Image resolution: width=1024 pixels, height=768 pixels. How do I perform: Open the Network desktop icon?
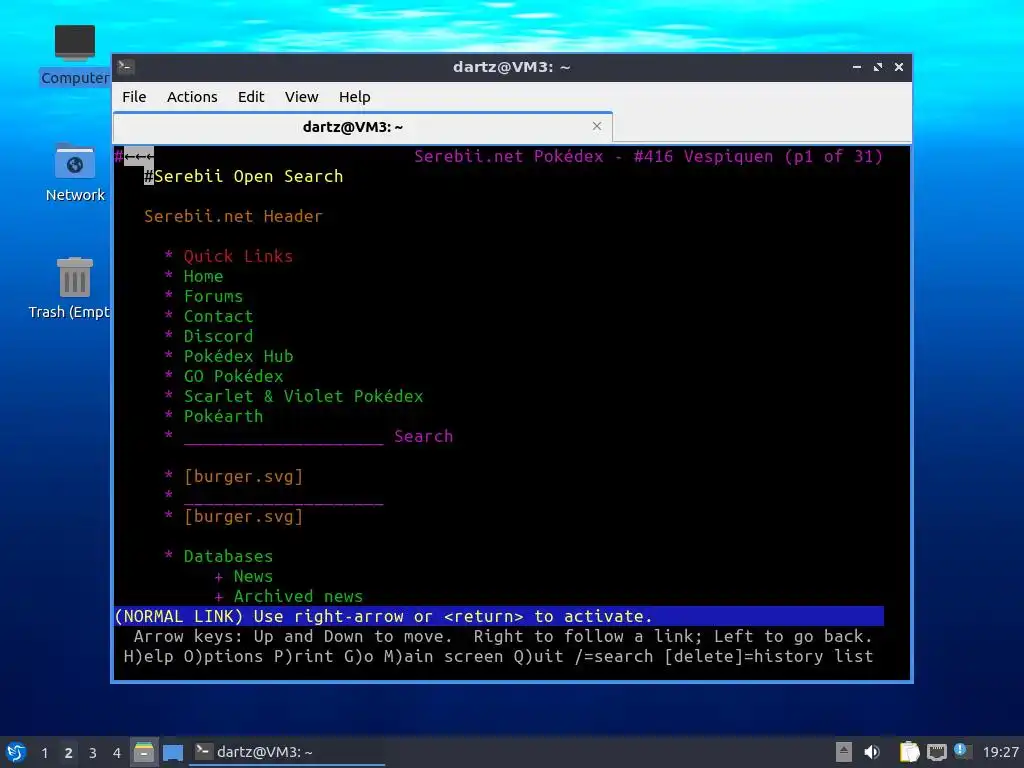point(74,173)
